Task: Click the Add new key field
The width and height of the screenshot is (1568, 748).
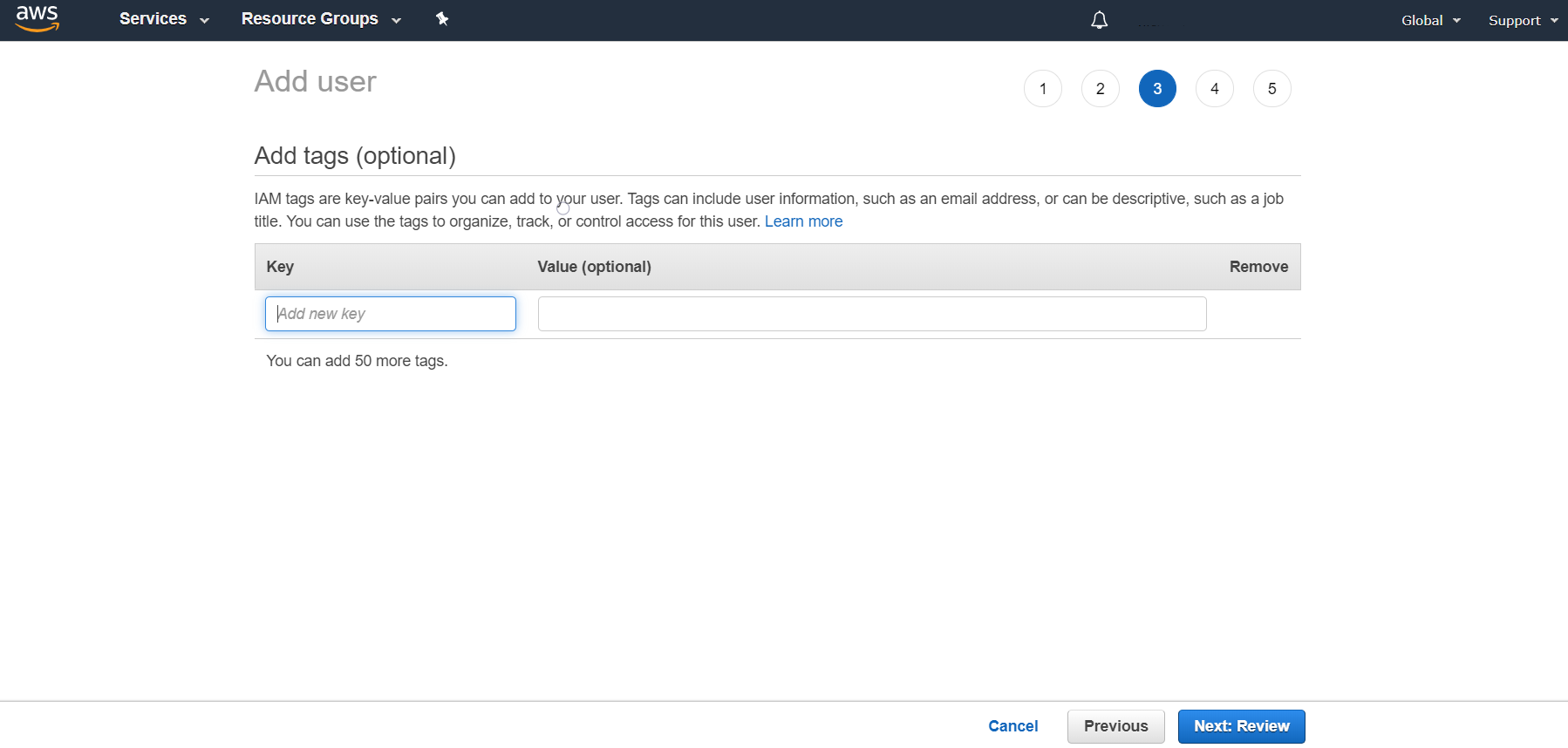Action: point(391,314)
